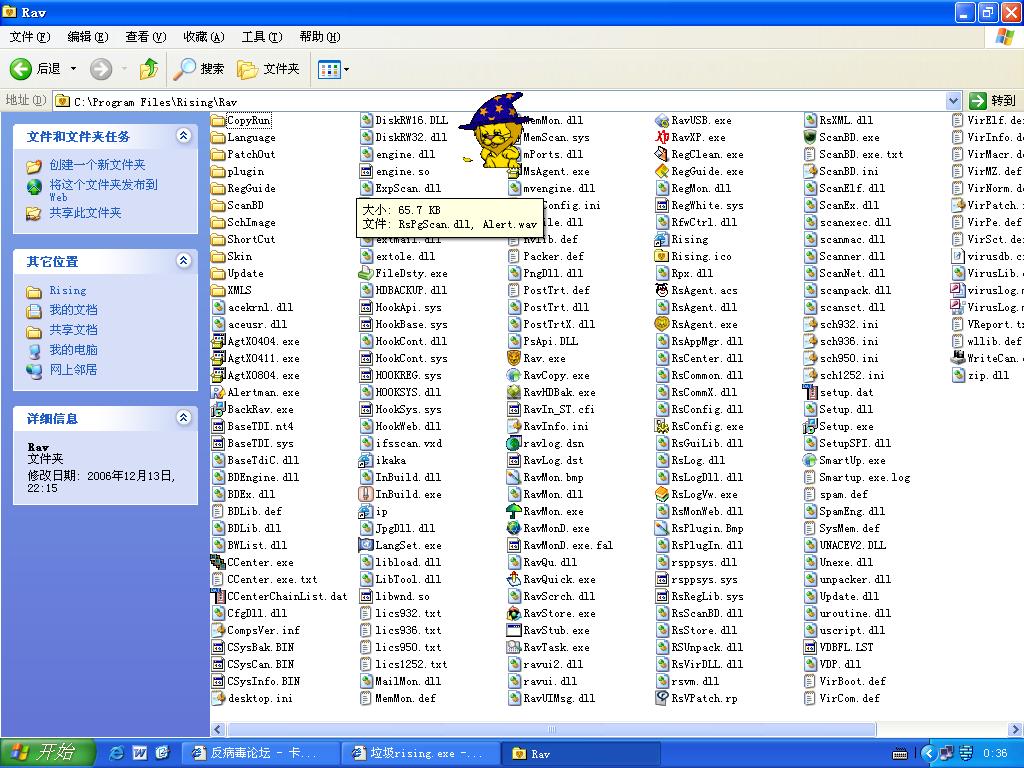1024x768 pixels.
Task: Open the 文件(F) menu
Action: tap(30, 37)
